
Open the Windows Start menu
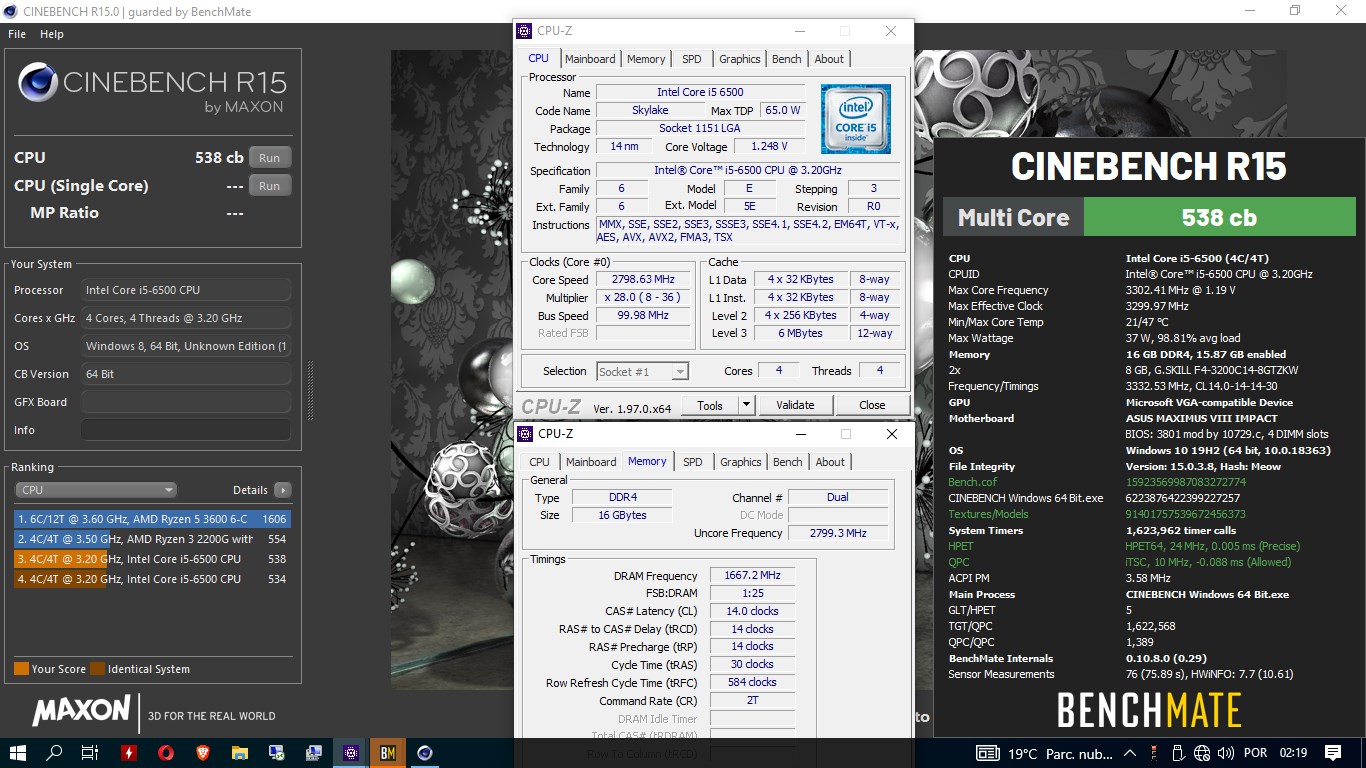coord(18,753)
